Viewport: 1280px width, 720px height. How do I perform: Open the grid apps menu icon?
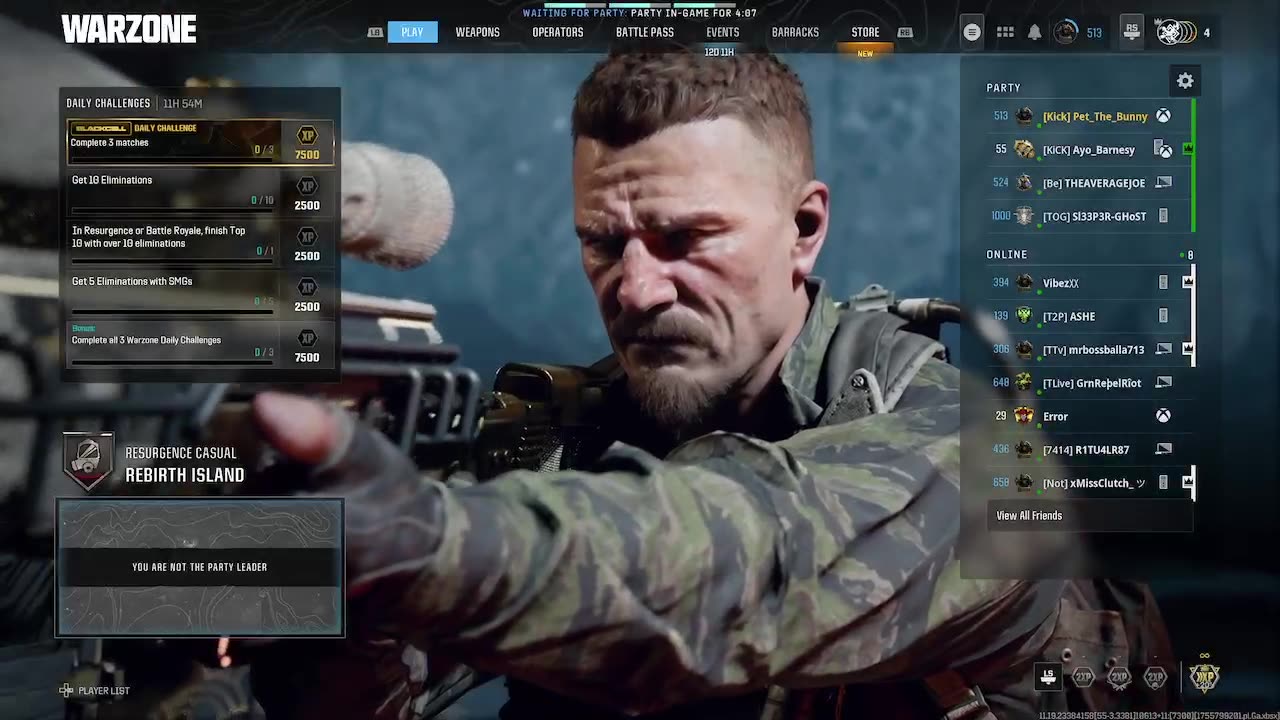[1005, 32]
